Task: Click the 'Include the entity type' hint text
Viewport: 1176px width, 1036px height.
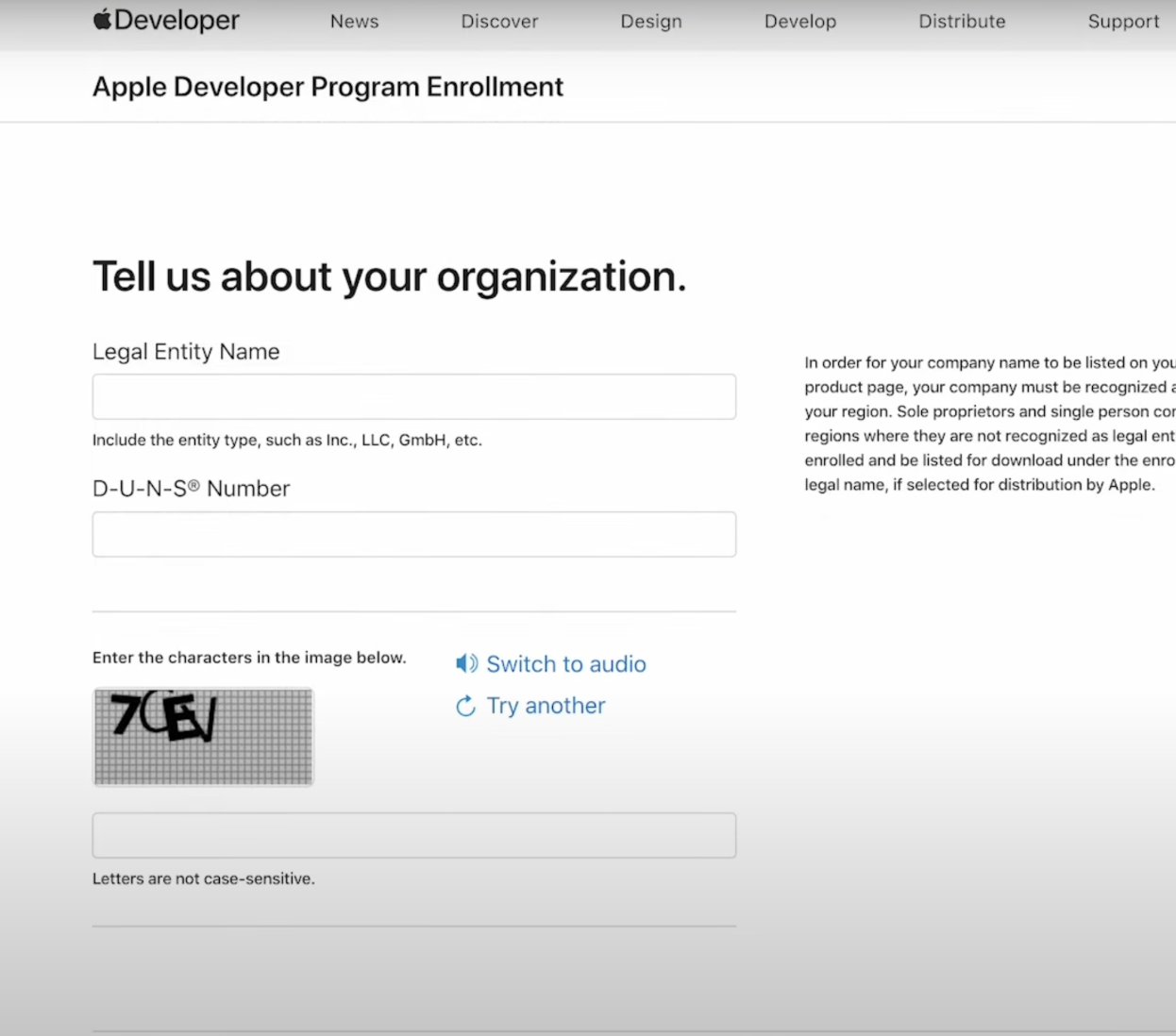Action: [287, 441]
